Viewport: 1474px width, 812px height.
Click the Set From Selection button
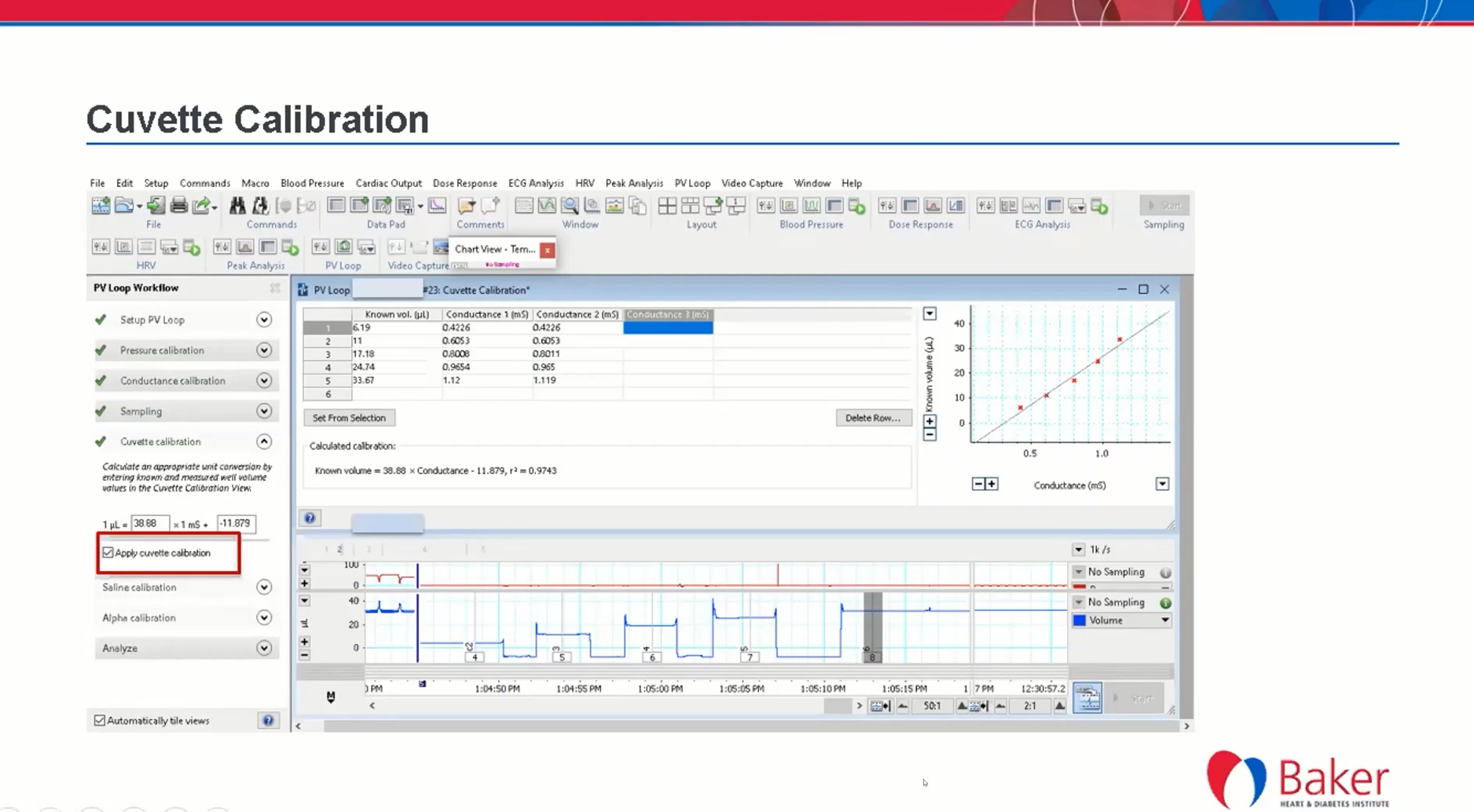pyautogui.click(x=349, y=418)
